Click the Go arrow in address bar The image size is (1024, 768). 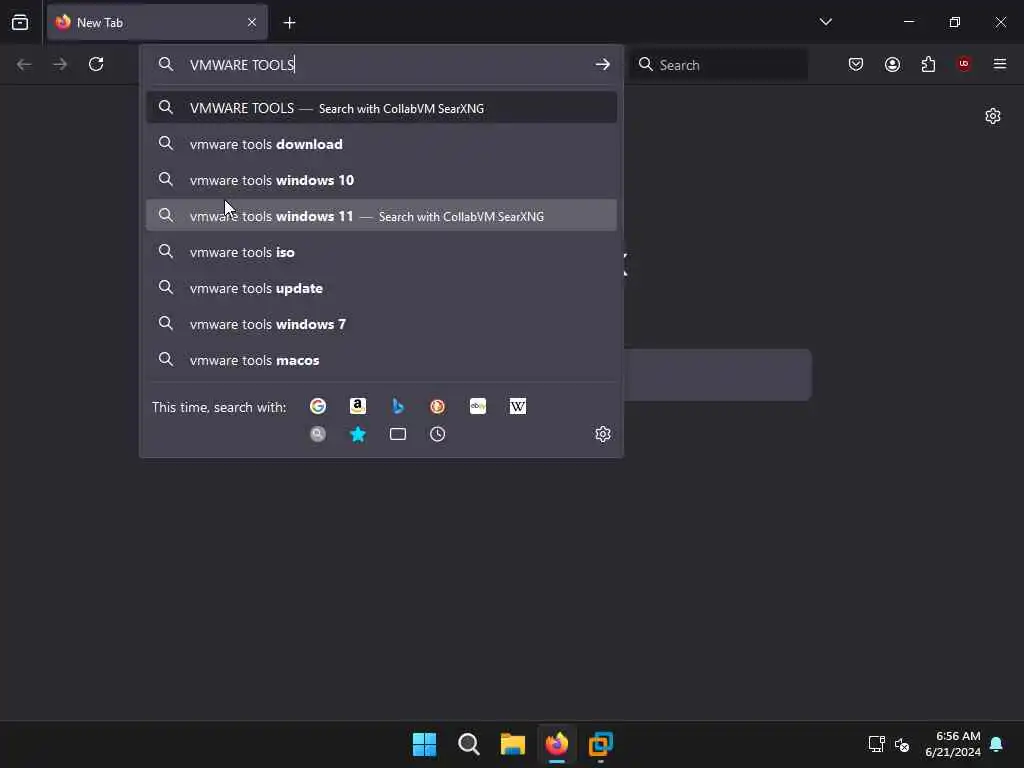pos(602,64)
